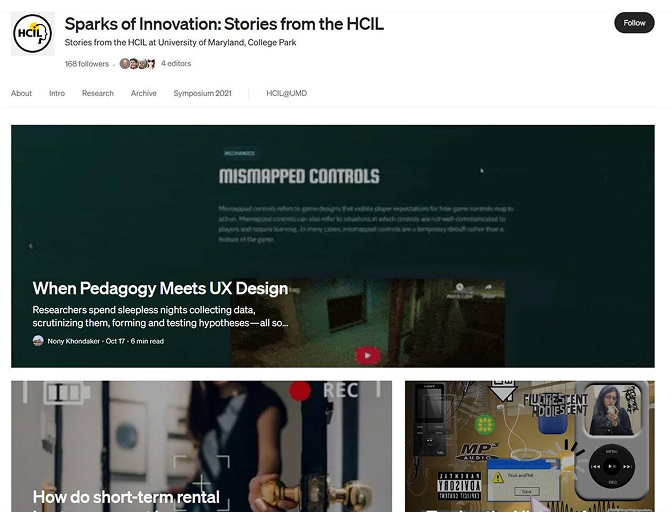This screenshot has width=672, height=512.
Task: Click the red REC dot on rental article
Action: [x=300, y=391]
